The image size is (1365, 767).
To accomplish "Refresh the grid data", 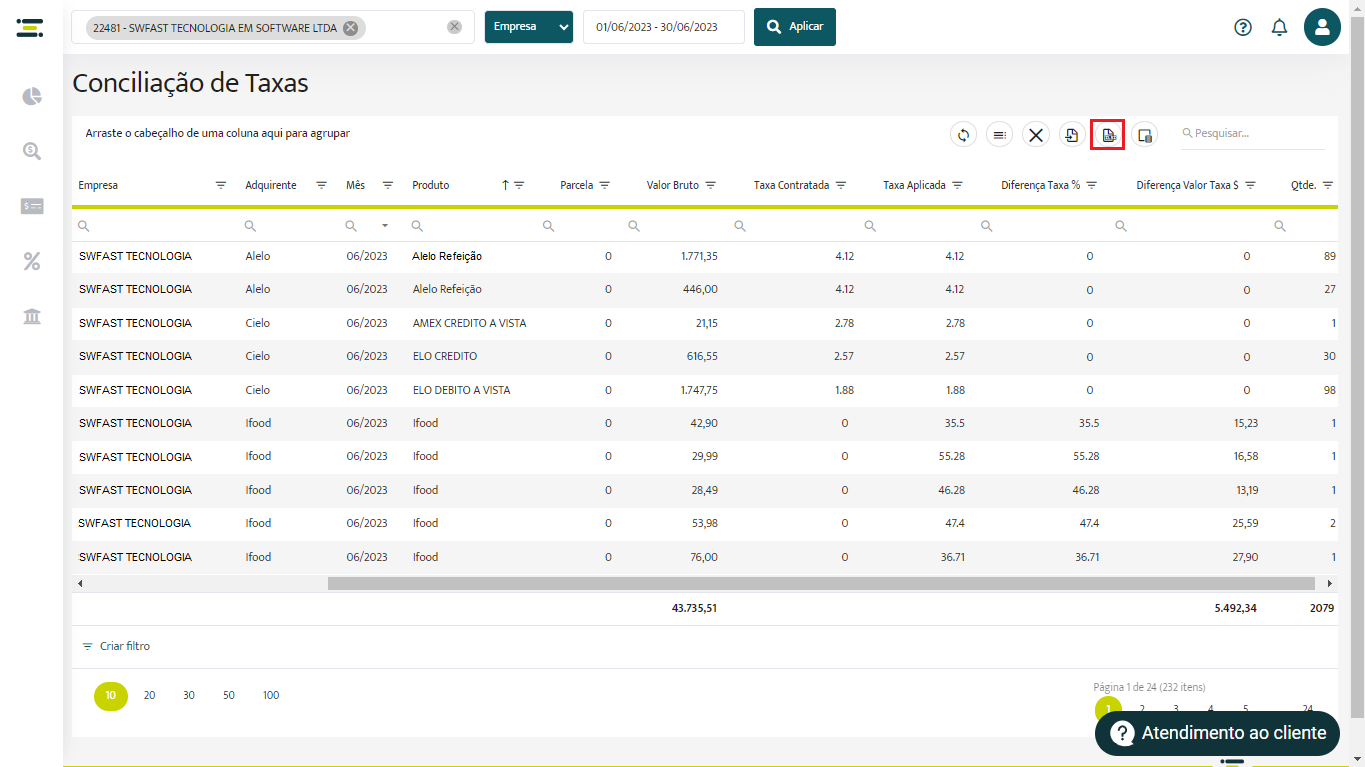I will pos(963,135).
